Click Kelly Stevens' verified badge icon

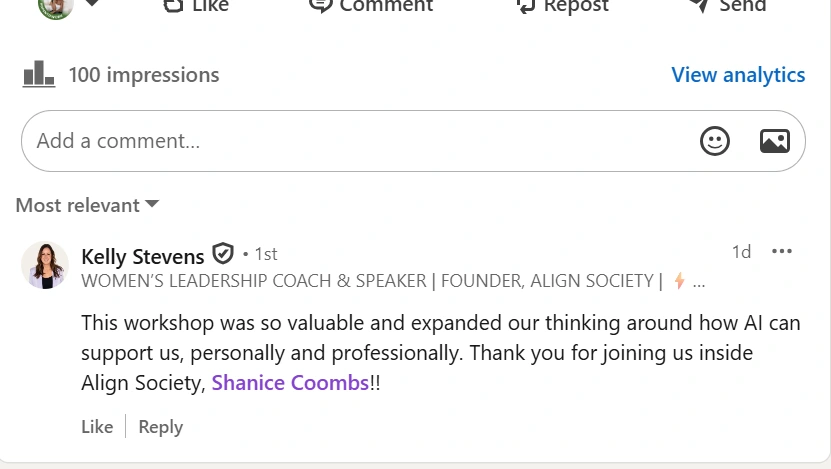pos(223,254)
